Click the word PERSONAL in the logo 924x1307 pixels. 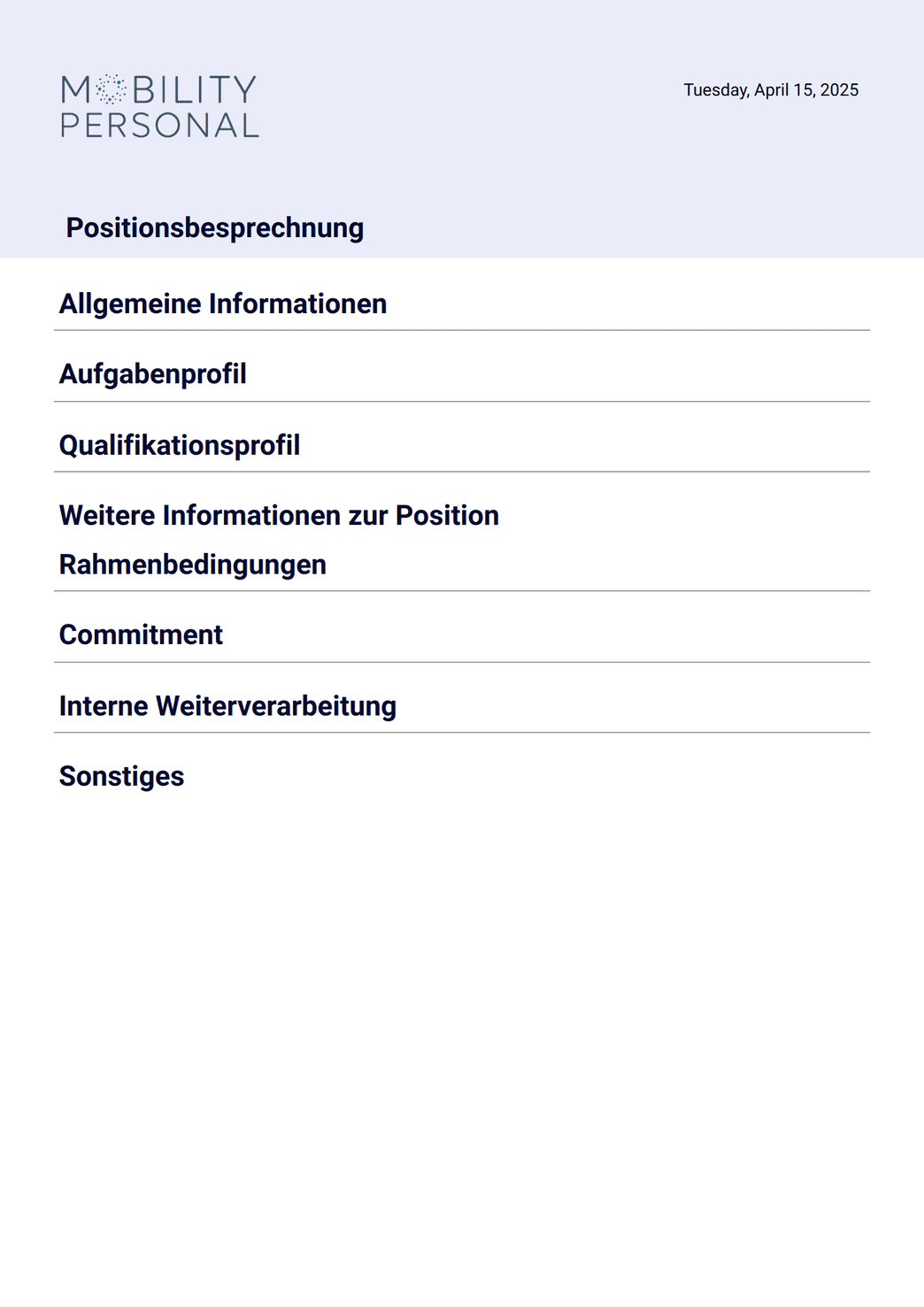(x=160, y=125)
